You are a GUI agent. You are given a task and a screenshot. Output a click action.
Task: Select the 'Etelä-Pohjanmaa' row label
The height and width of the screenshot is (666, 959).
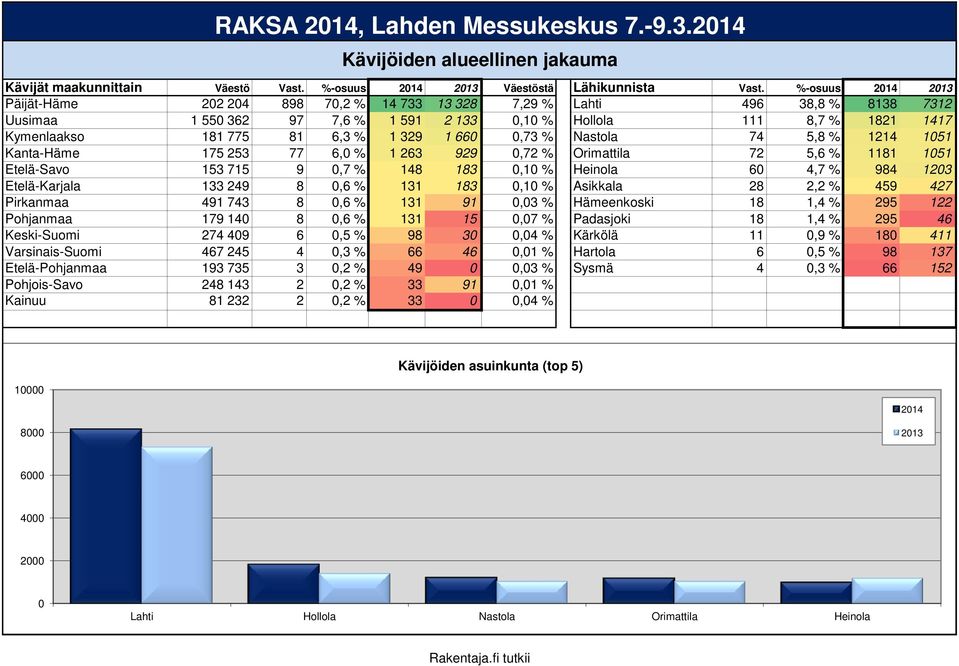pyautogui.click(x=56, y=268)
